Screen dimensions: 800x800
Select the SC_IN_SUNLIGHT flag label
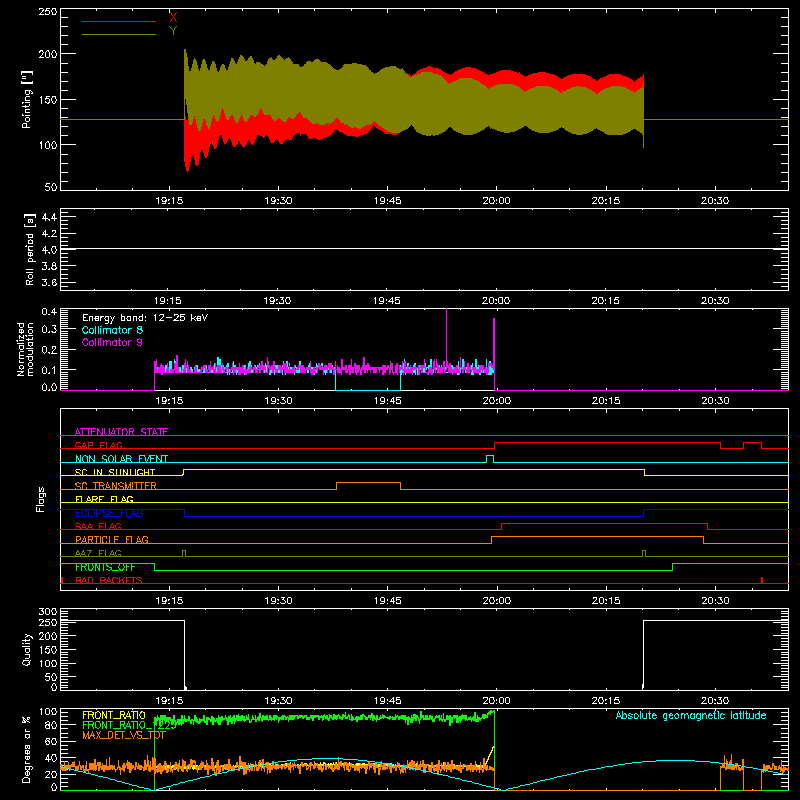(x=115, y=472)
